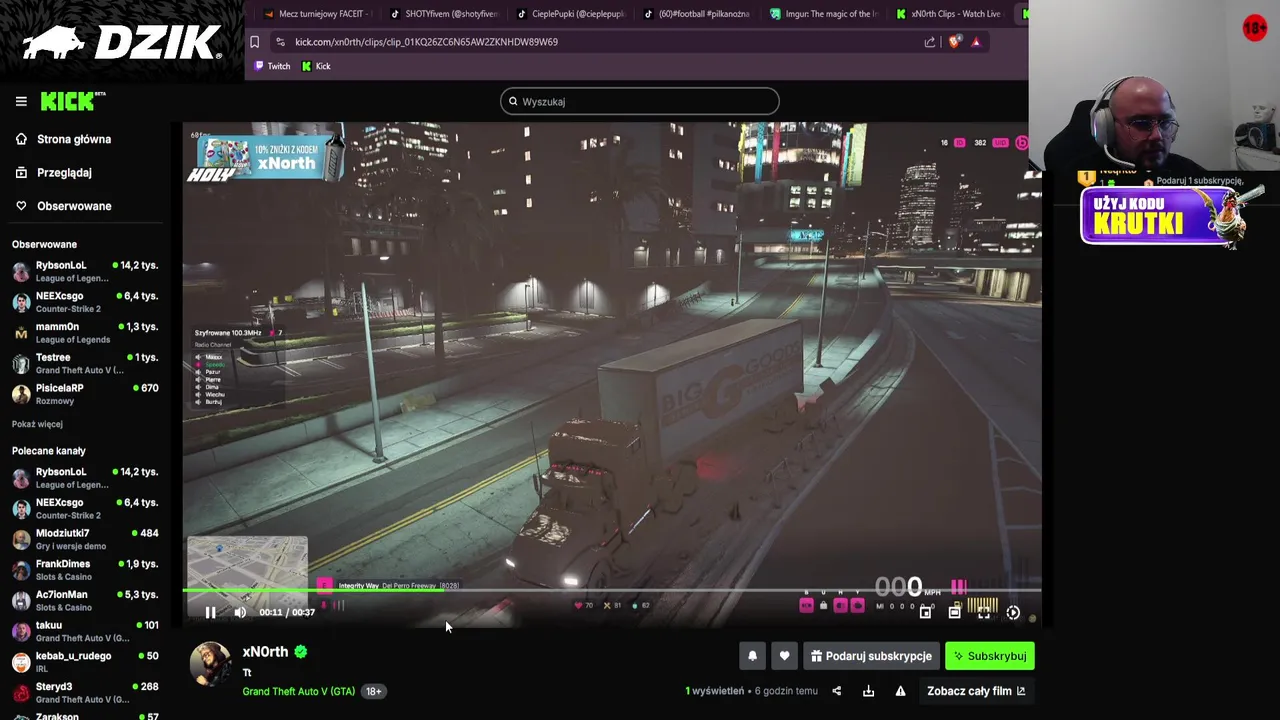This screenshot has width=1280, height=720.
Task: Focus the Wyszukaj search field
Action: [x=640, y=101]
